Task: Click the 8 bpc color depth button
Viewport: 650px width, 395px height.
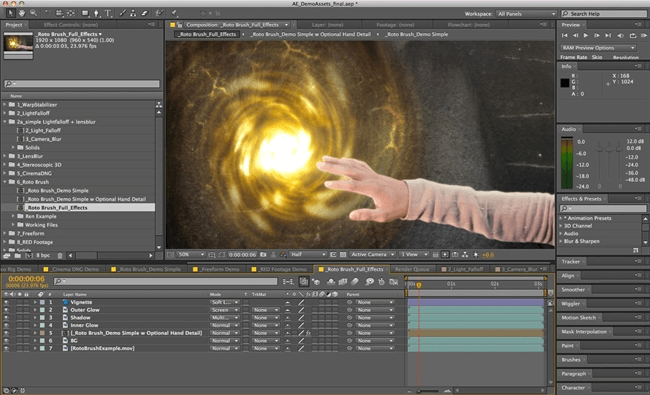Action: pos(43,255)
